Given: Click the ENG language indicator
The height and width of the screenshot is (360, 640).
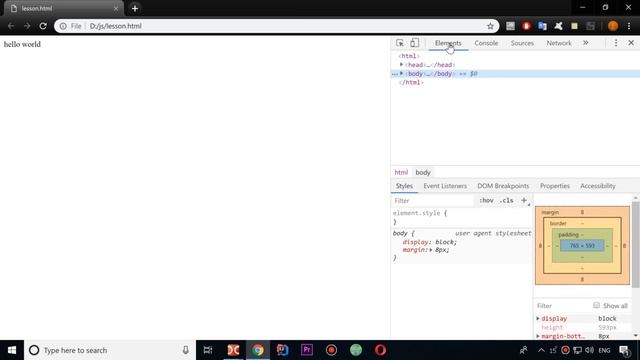Looking at the screenshot, I should (604, 350).
